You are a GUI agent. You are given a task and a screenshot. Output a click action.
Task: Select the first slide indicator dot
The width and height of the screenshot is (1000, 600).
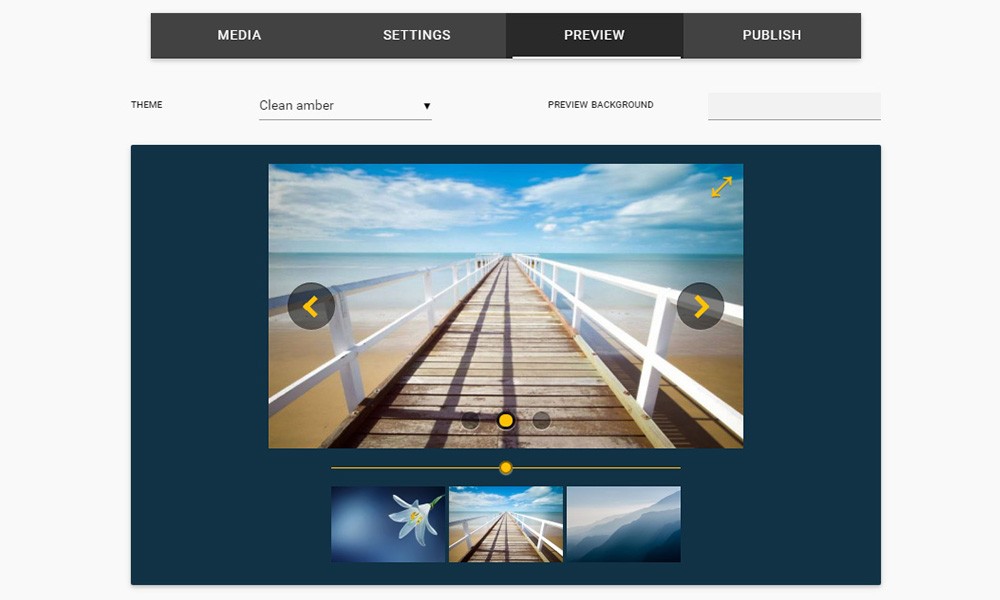pos(470,421)
